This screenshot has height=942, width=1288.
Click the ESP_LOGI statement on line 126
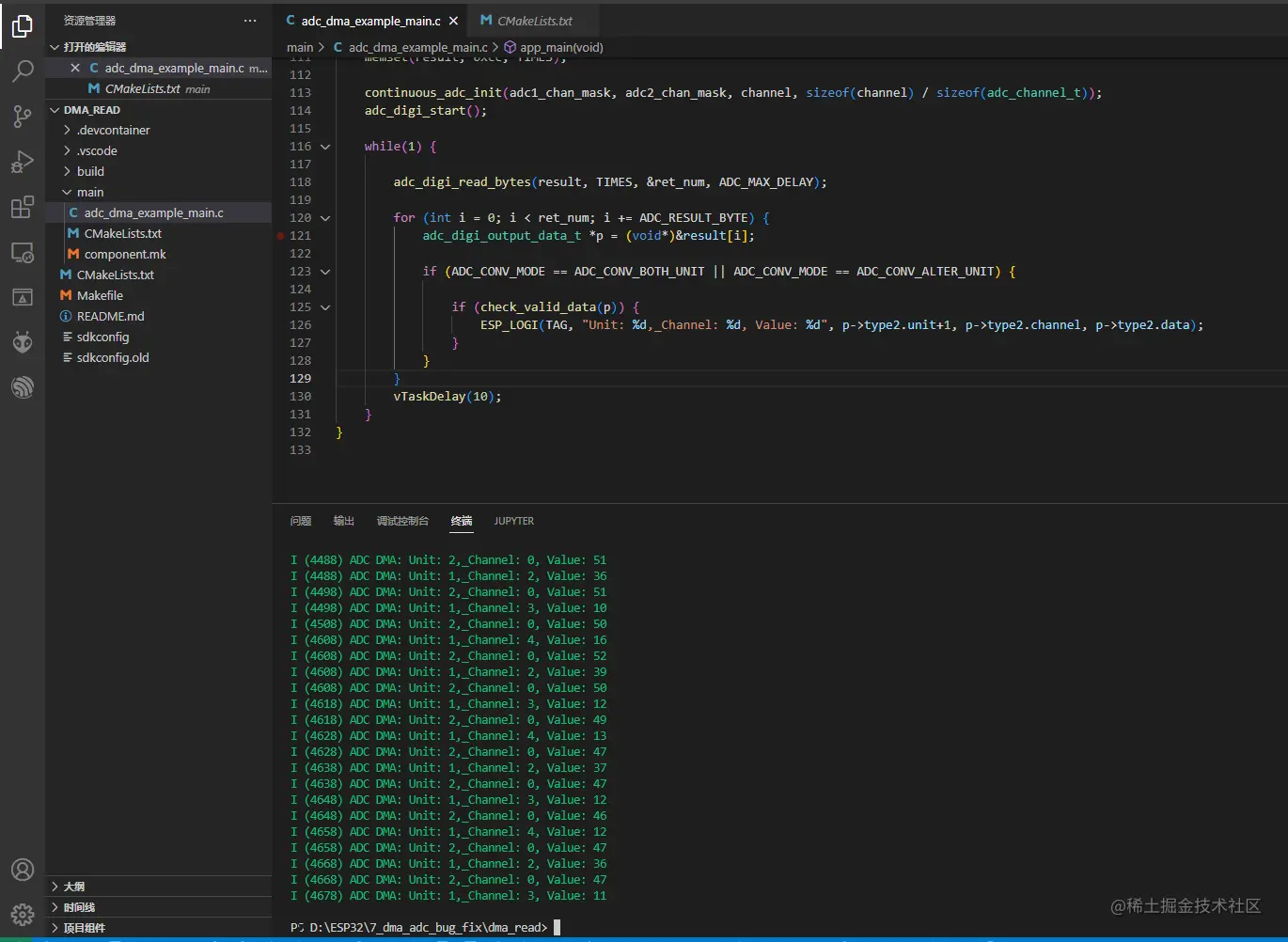click(x=841, y=325)
